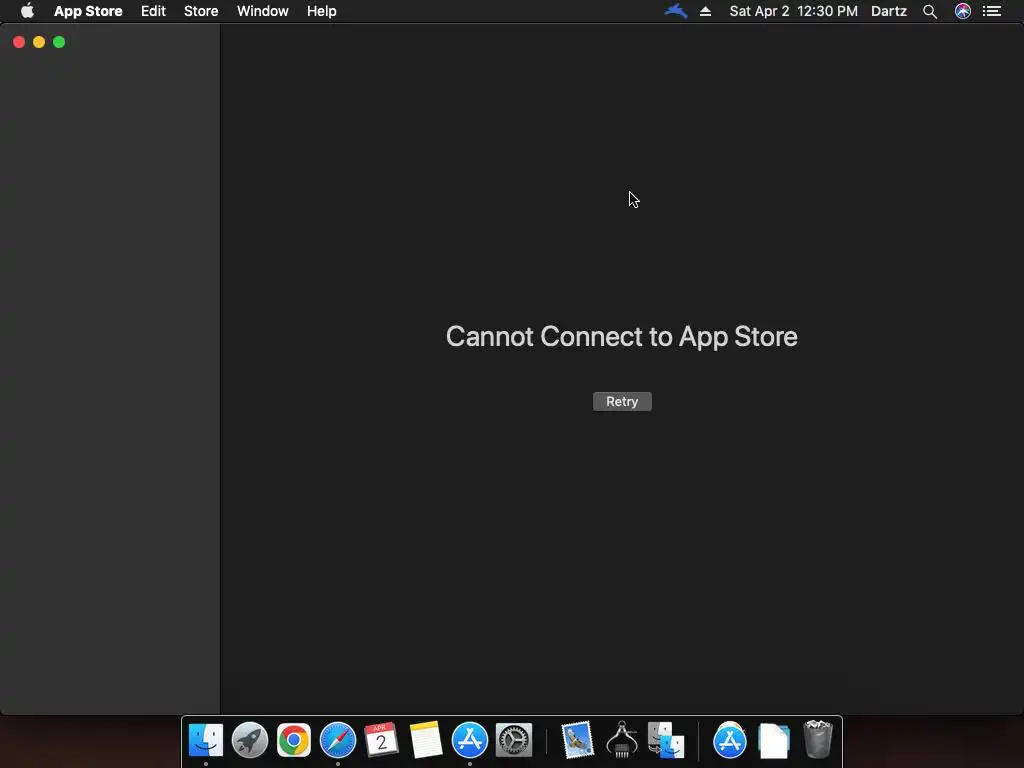
Task: Open the Window menu
Action: tap(263, 11)
